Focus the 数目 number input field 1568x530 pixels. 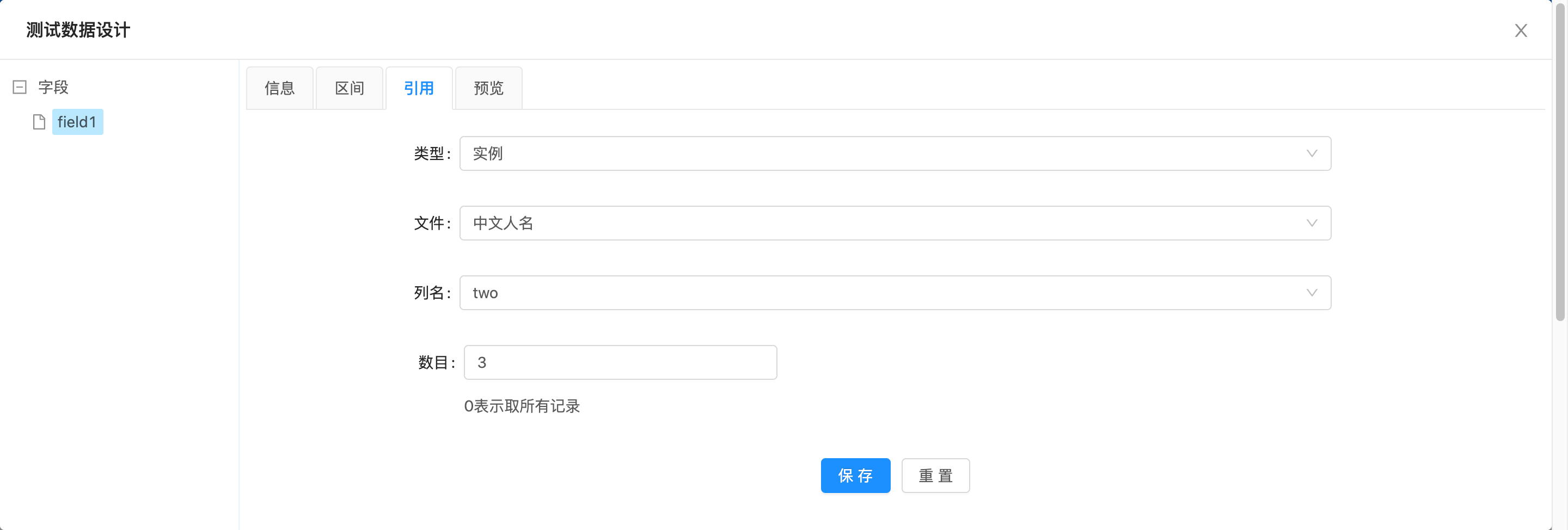[620, 362]
